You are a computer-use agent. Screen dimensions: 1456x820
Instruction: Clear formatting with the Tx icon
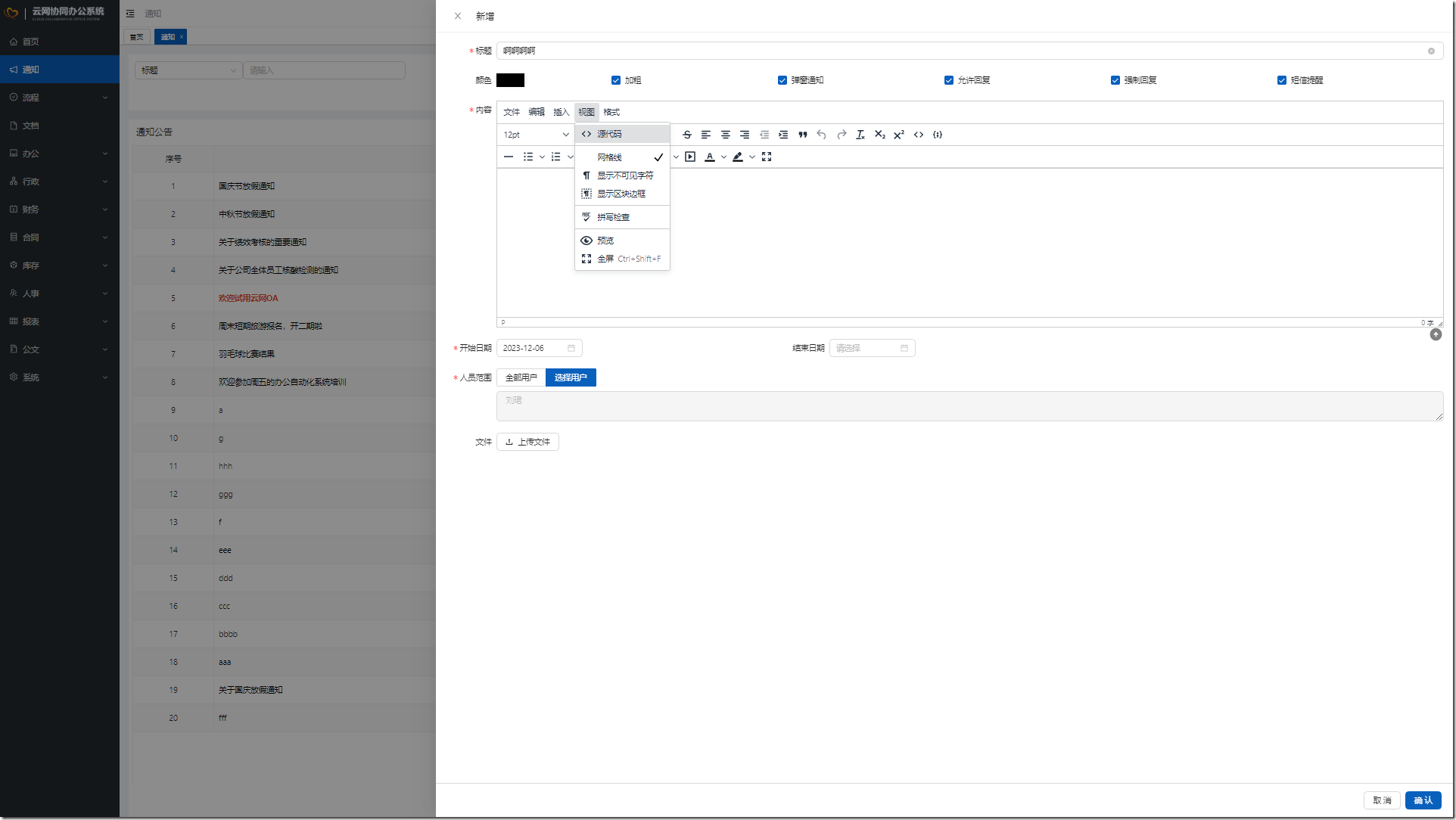[860, 135]
